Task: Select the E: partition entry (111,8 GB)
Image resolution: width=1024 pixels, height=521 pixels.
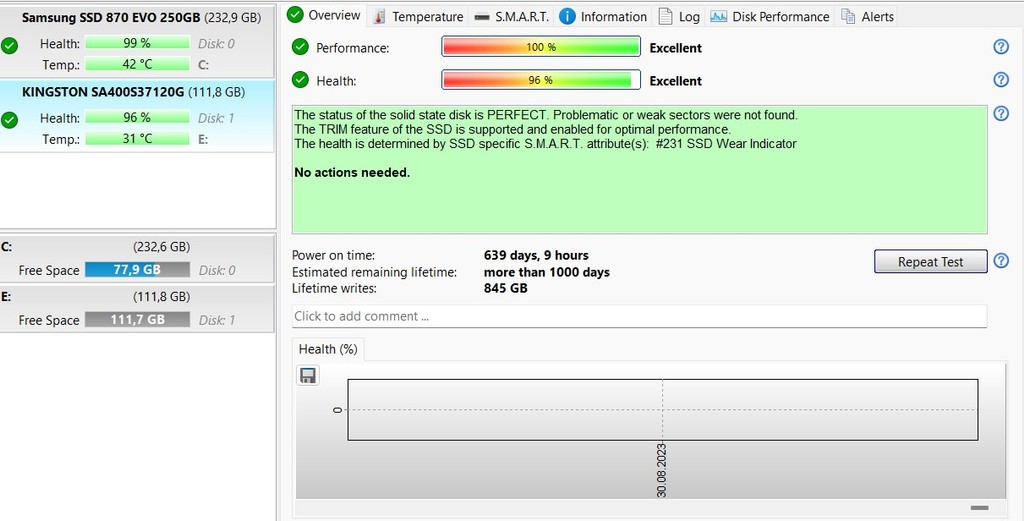Action: click(x=137, y=308)
